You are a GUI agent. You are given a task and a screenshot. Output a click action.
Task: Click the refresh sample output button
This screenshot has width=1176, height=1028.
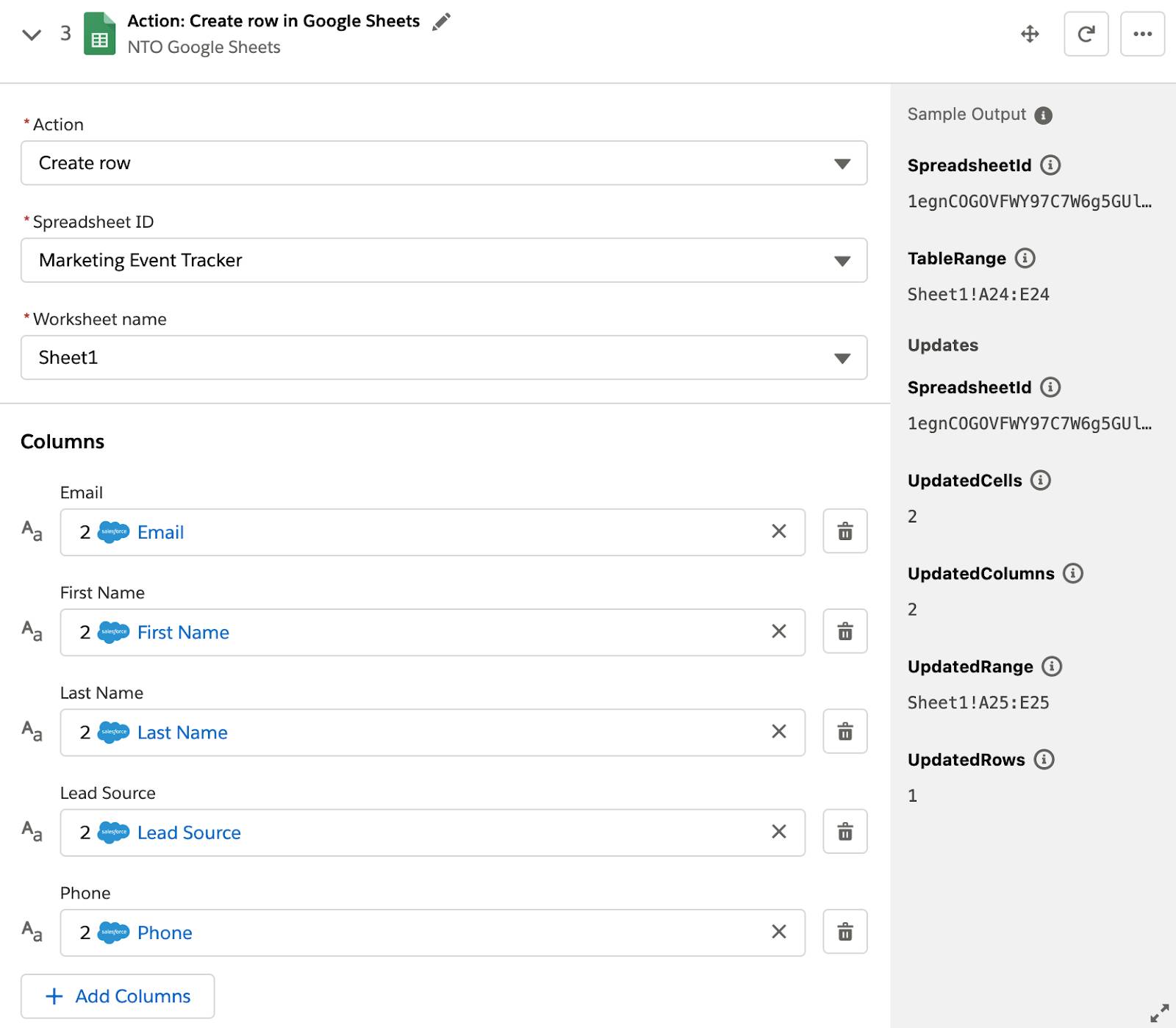1086,34
